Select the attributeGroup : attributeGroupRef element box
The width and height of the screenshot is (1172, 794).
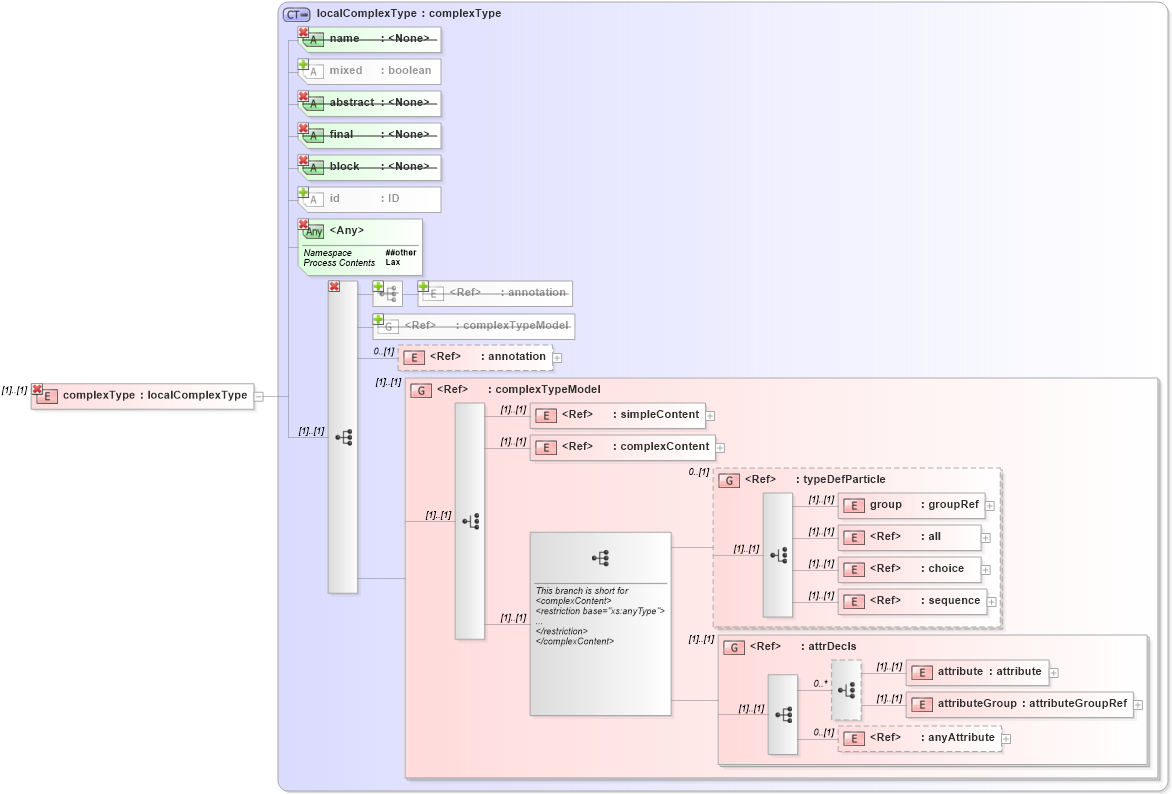[x=1020, y=704]
